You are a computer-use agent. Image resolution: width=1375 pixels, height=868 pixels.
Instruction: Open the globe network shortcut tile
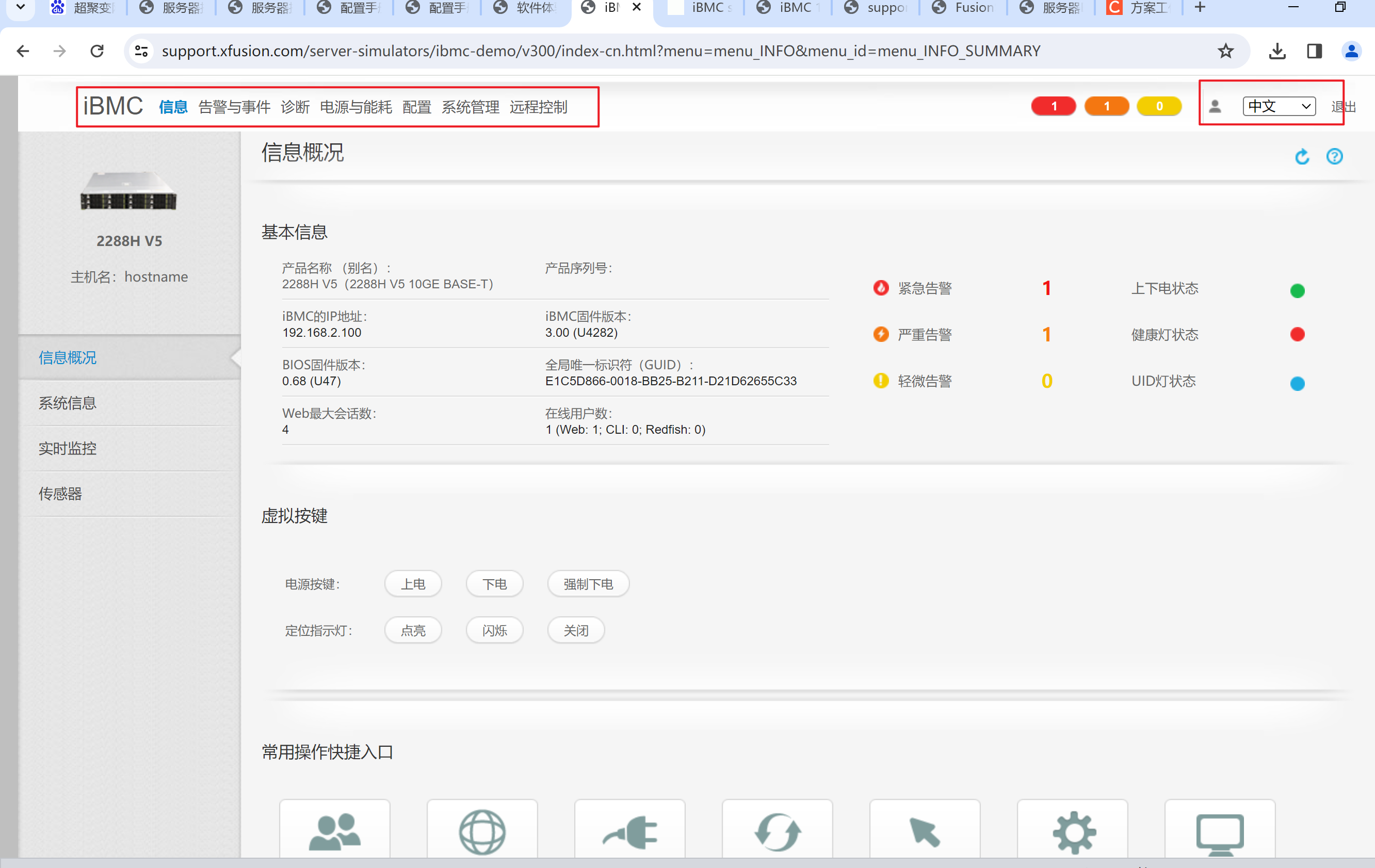tap(482, 830)
